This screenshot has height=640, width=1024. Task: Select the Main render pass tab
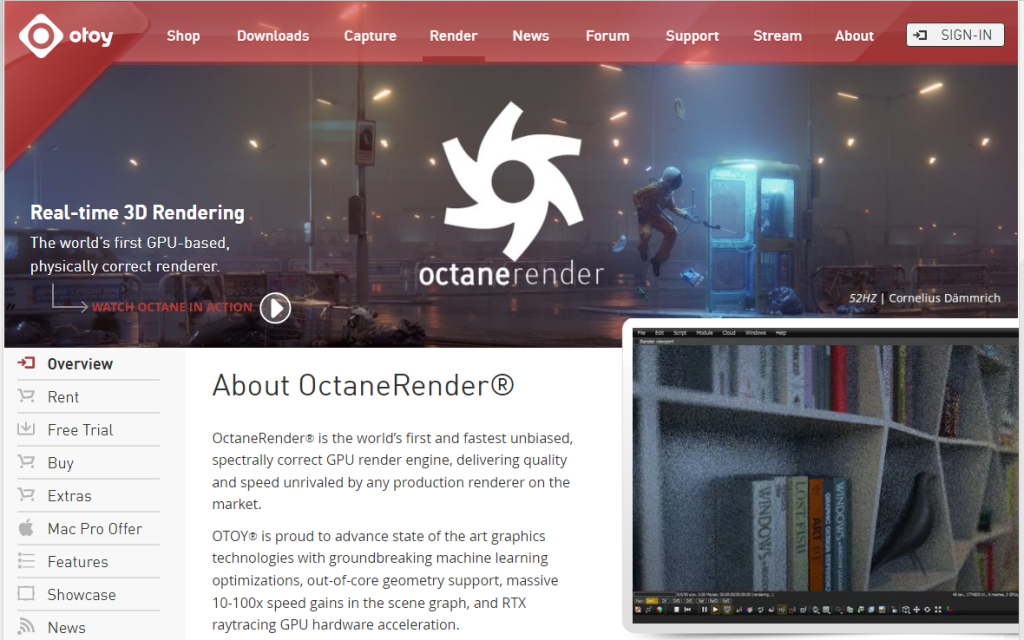pos(640,600)
